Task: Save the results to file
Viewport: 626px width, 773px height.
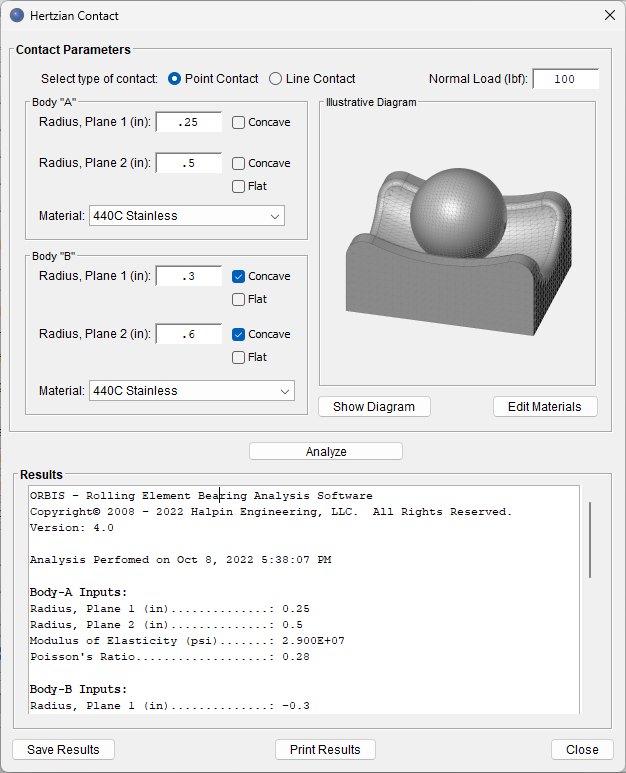Action: pos(63,749)
